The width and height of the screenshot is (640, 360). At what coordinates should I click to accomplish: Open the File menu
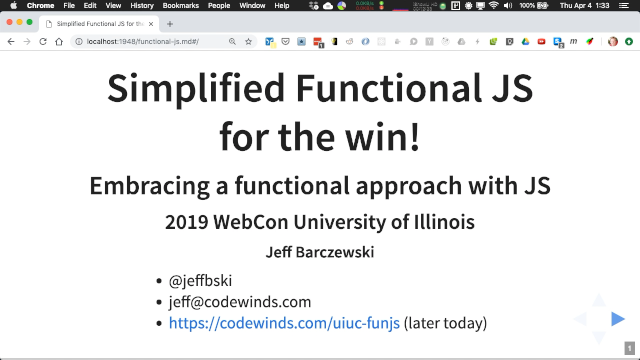(x=69, y=5)
